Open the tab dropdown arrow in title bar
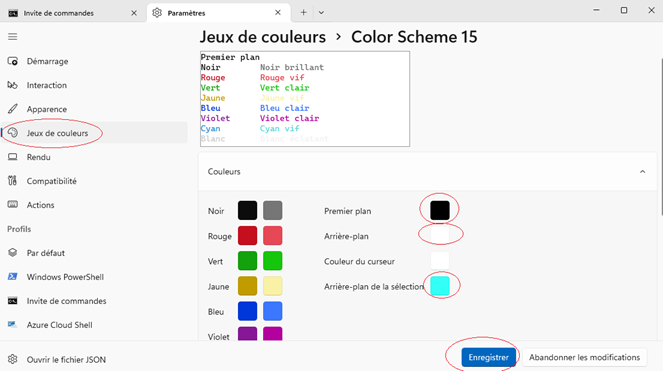 click(321, 13)
